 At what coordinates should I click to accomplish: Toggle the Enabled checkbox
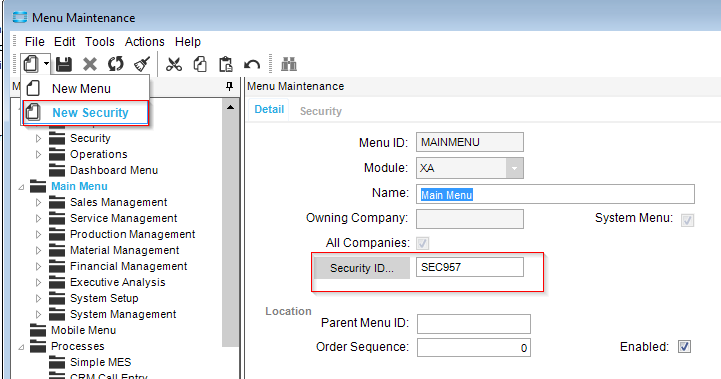click(x=684, y=347)
